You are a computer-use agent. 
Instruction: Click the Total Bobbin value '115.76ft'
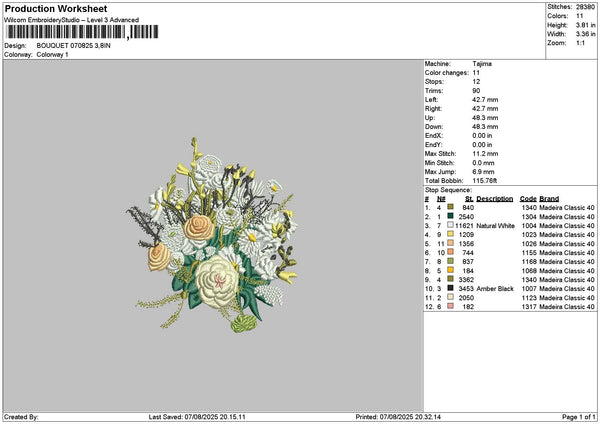(x=485, y=181)
